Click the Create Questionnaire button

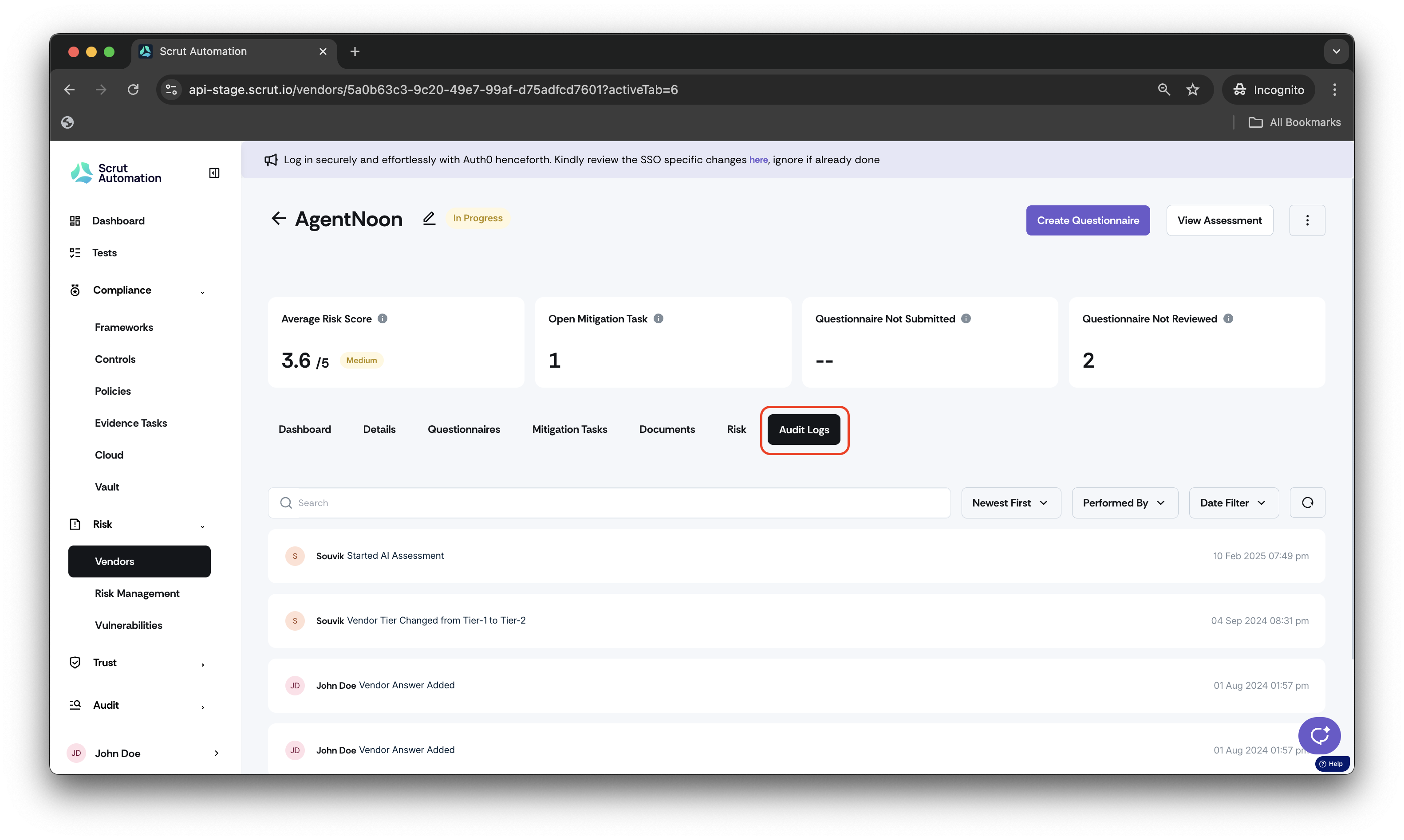(x=1088, y=220)
